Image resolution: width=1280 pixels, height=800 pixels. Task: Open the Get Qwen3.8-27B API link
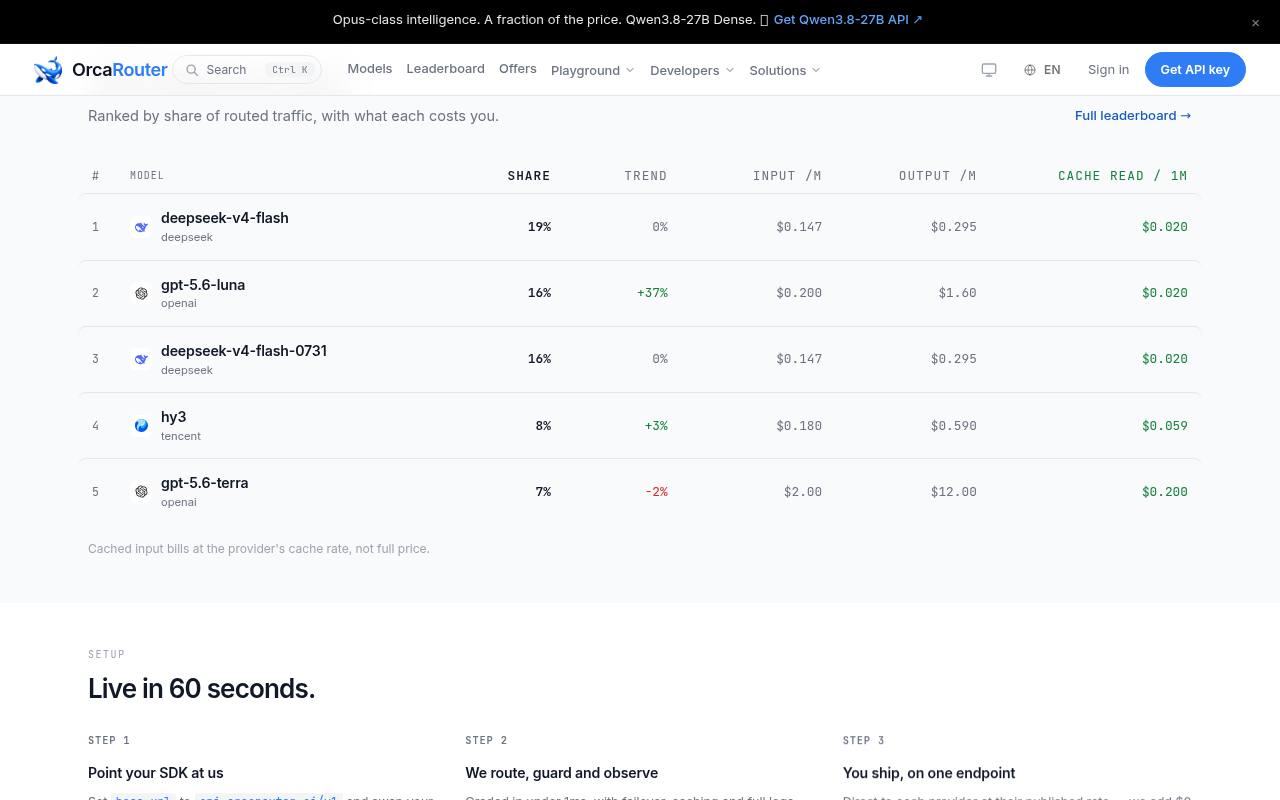click(x=848, y=20)
